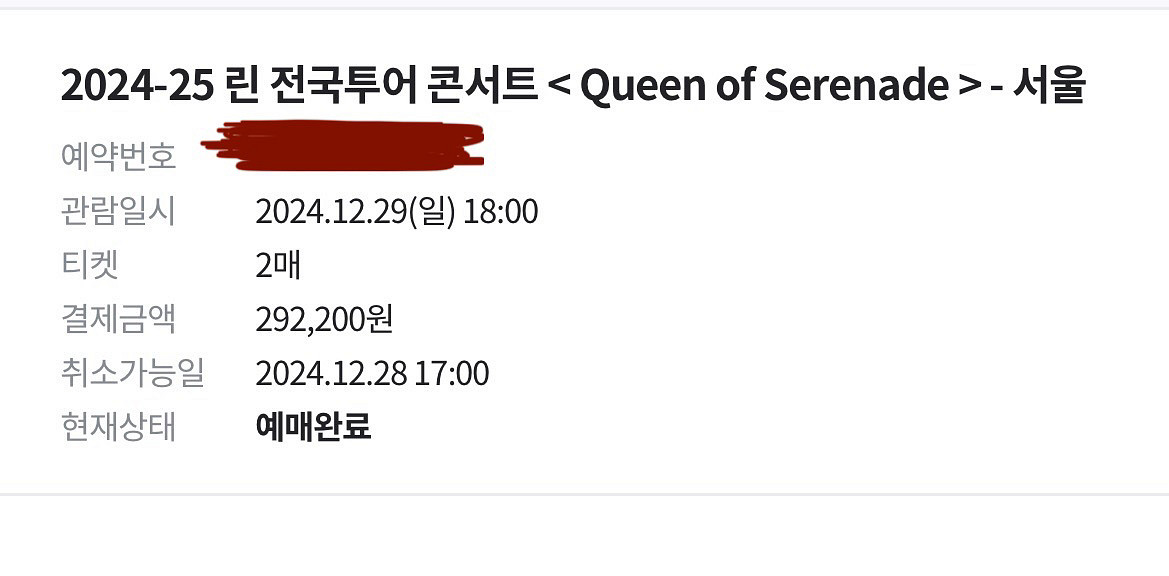
Task: Click the bold 예매완료 status text
Action: point(313,427)
